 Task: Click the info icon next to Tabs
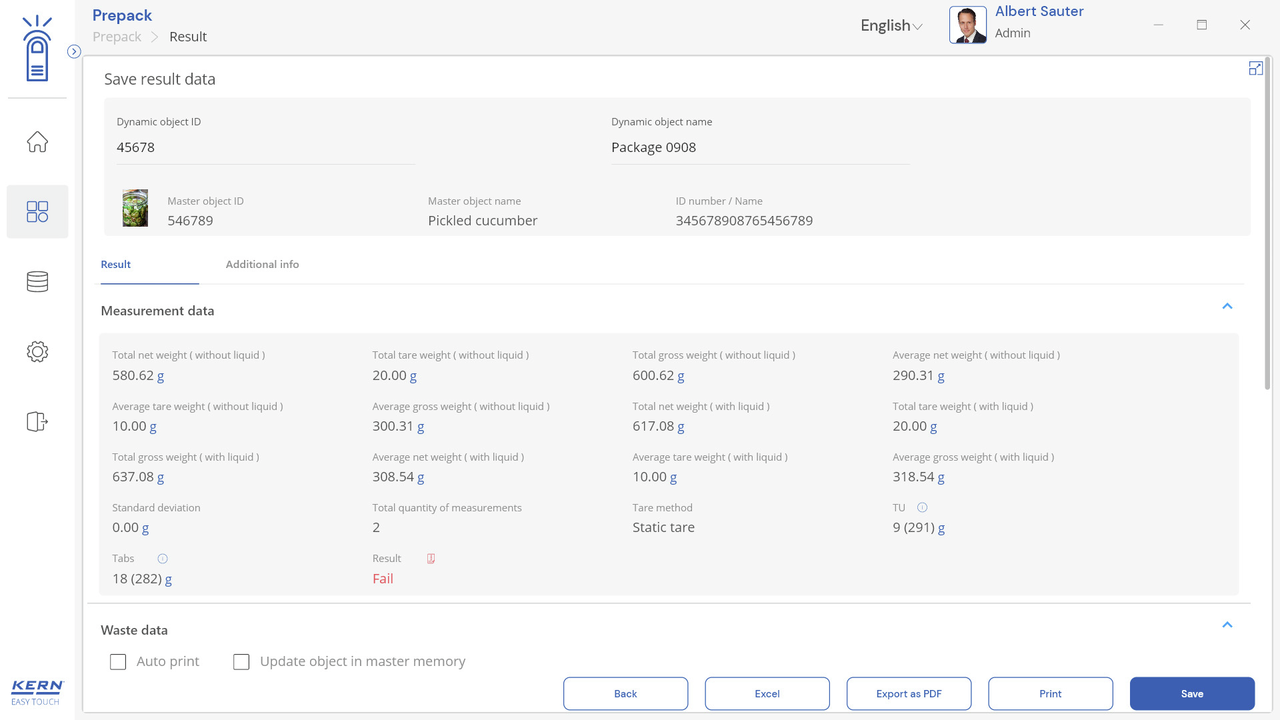(x=162, y=559)
